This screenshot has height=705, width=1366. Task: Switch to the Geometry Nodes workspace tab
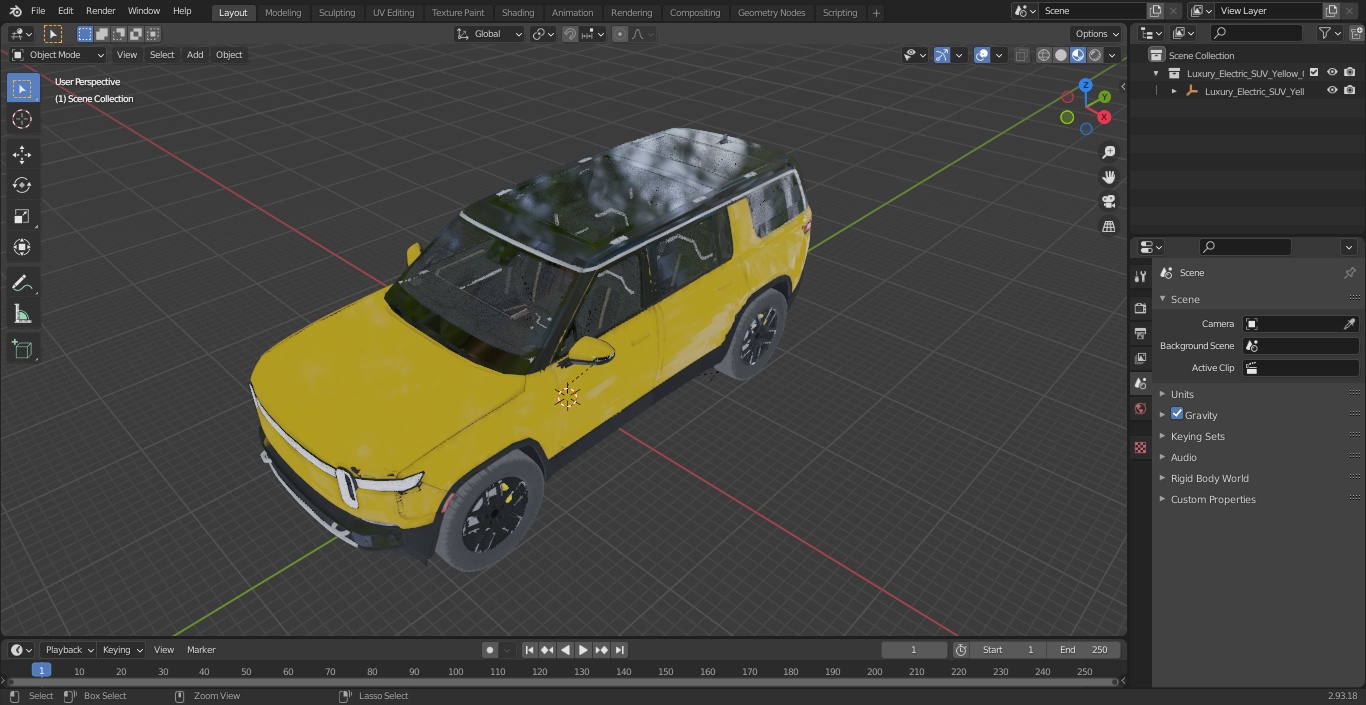pyautogui.click(x=771, y=13)
